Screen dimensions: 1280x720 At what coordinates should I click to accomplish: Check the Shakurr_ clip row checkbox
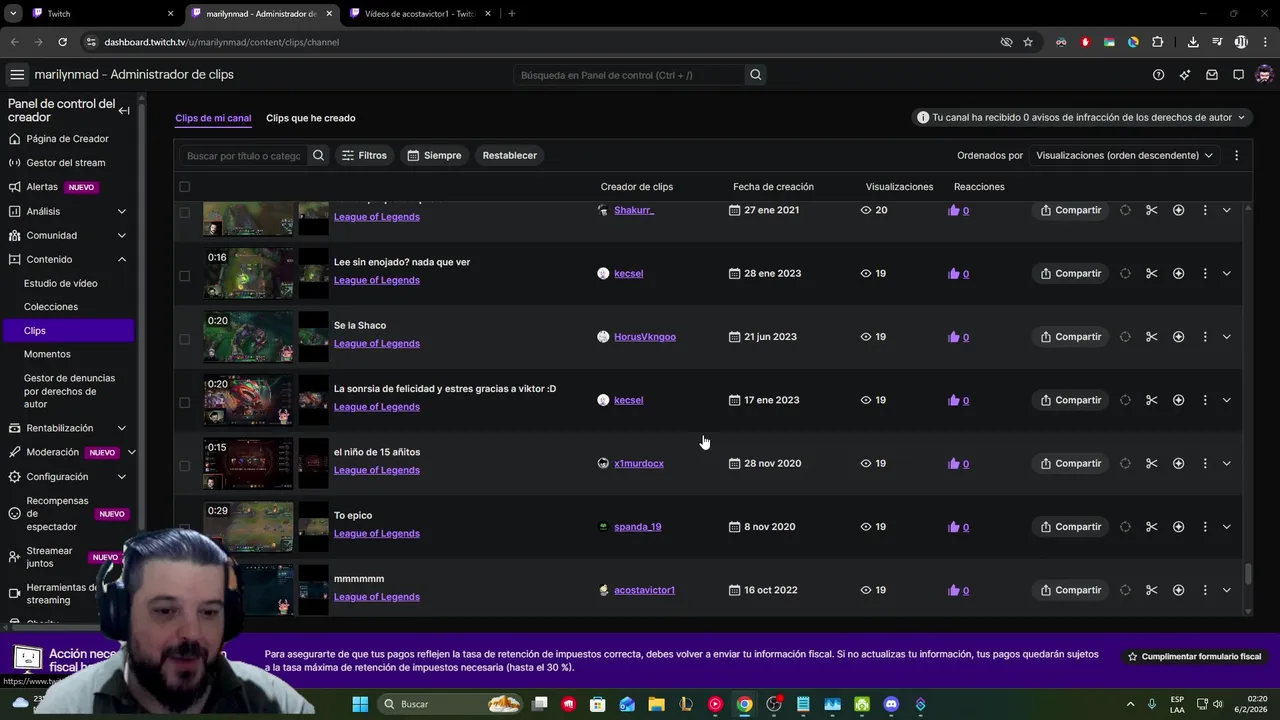(x=184, y=212)
